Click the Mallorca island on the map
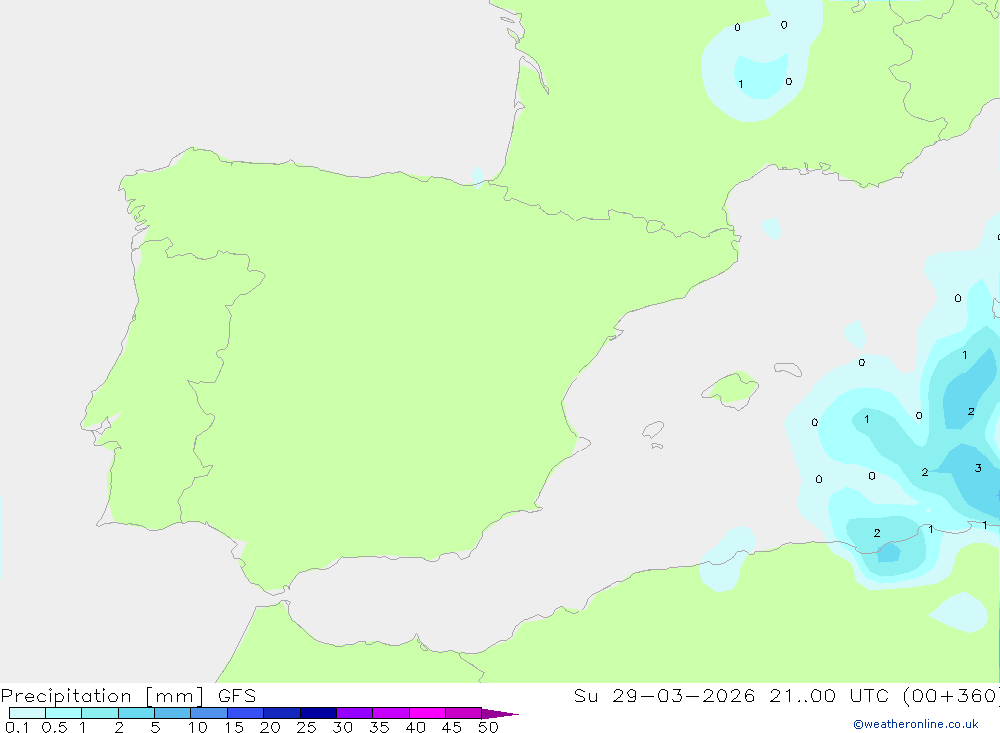 pyautogui.click(x=732, y=389)
